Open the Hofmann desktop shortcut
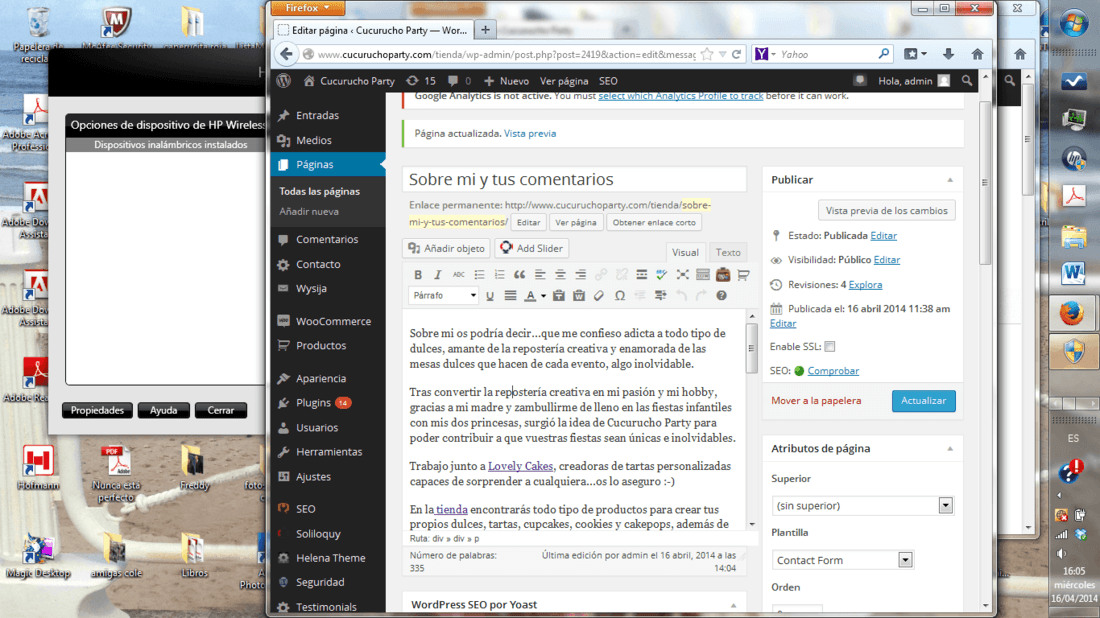 (38, 467)
